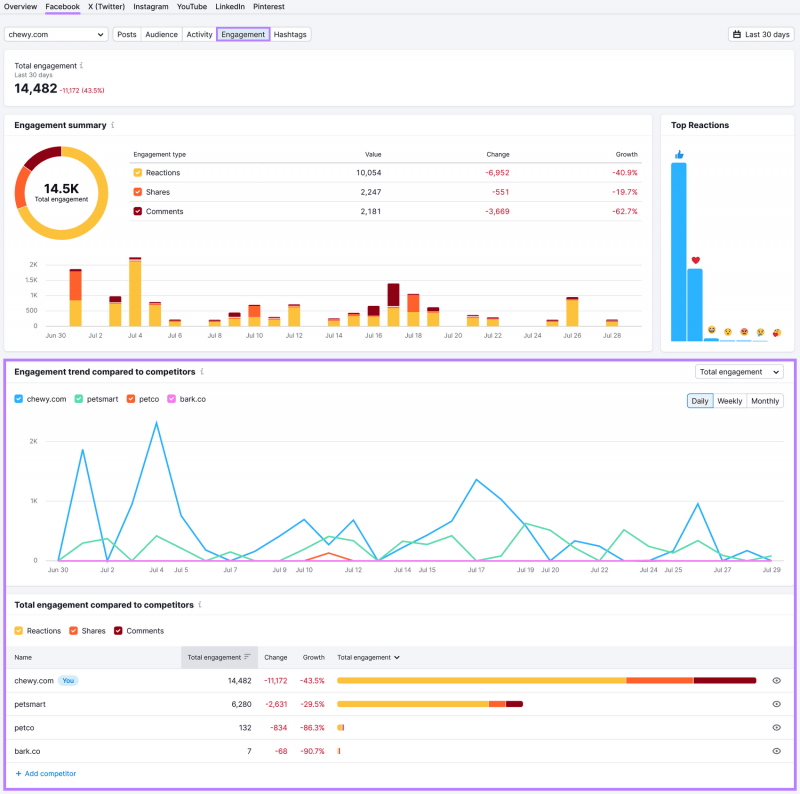This screenshot has height=794, width=800.
Task: Click the info icon beside Total engagement
Action: [x=82, y=65]
